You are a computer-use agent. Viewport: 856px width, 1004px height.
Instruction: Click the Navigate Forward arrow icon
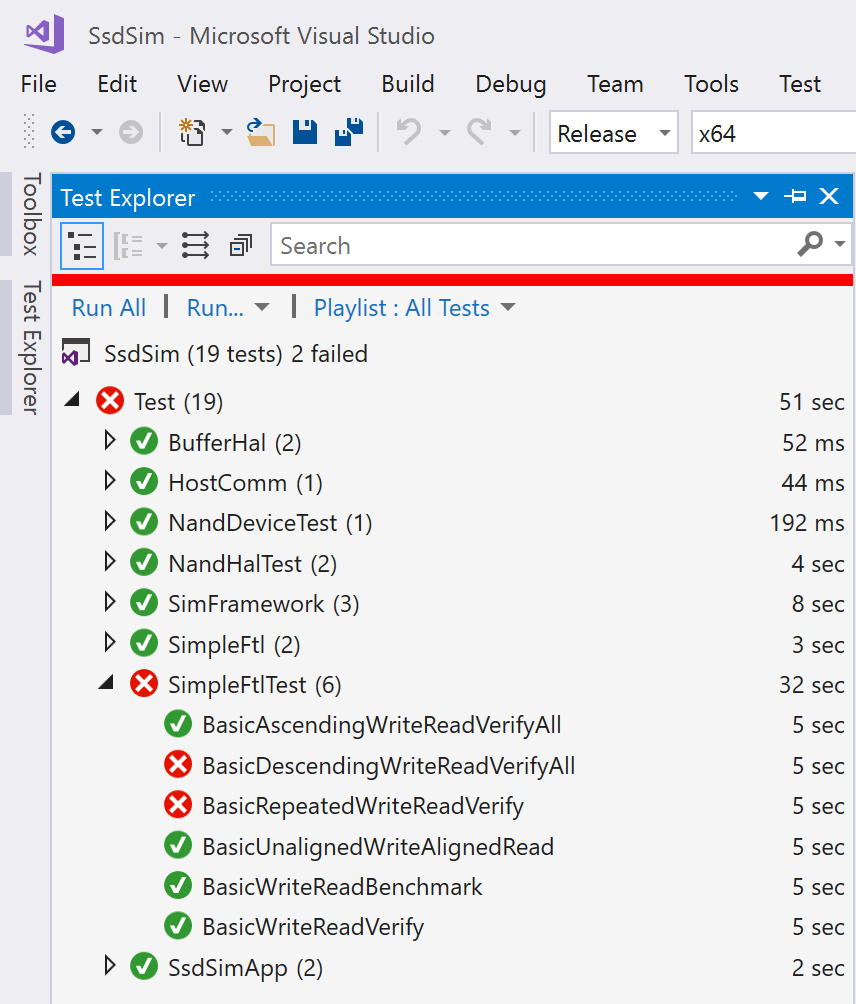point(131,133)
